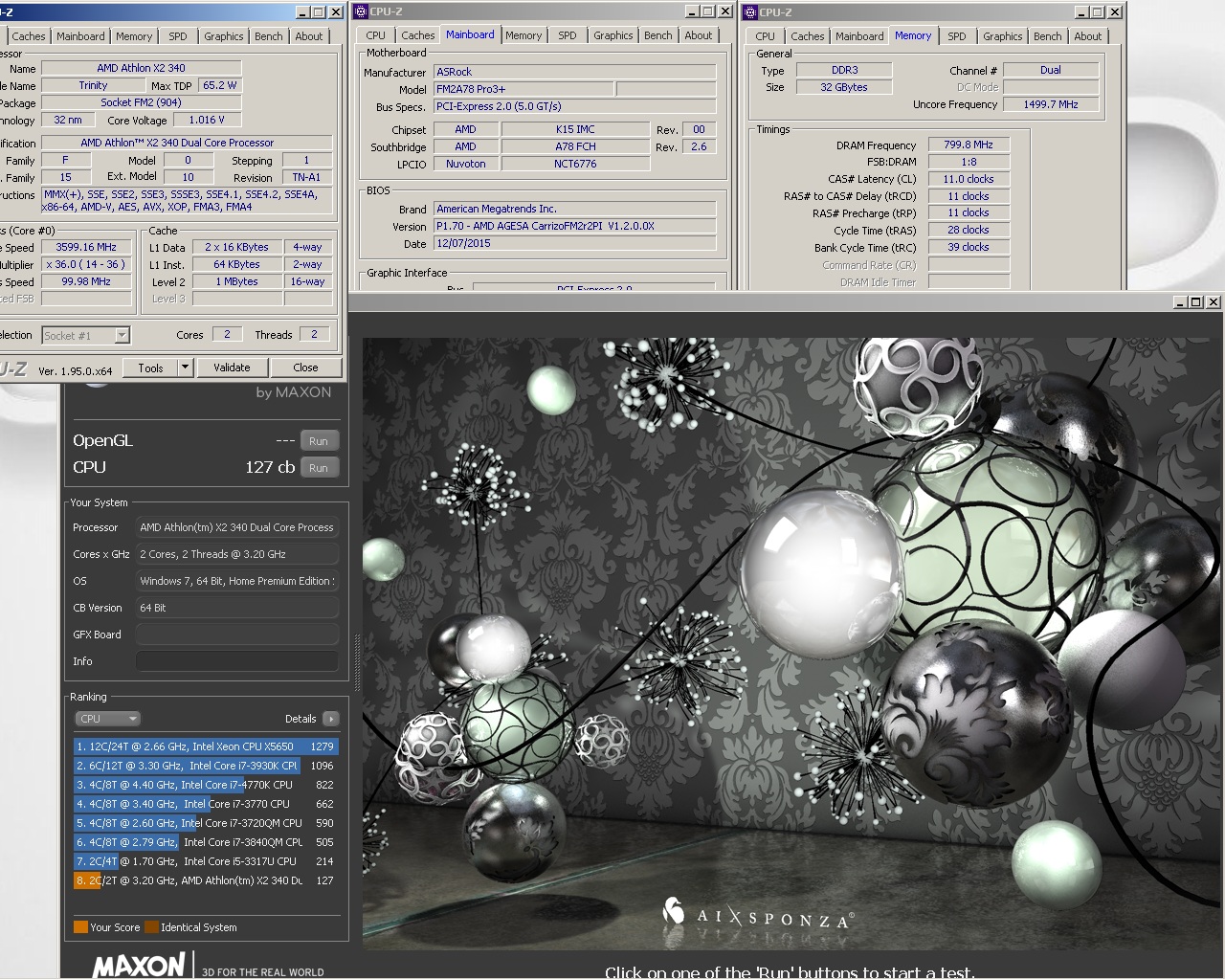
Task: Select ranking row Intel Core i5-3317U
Action: (x=206, y=861)
